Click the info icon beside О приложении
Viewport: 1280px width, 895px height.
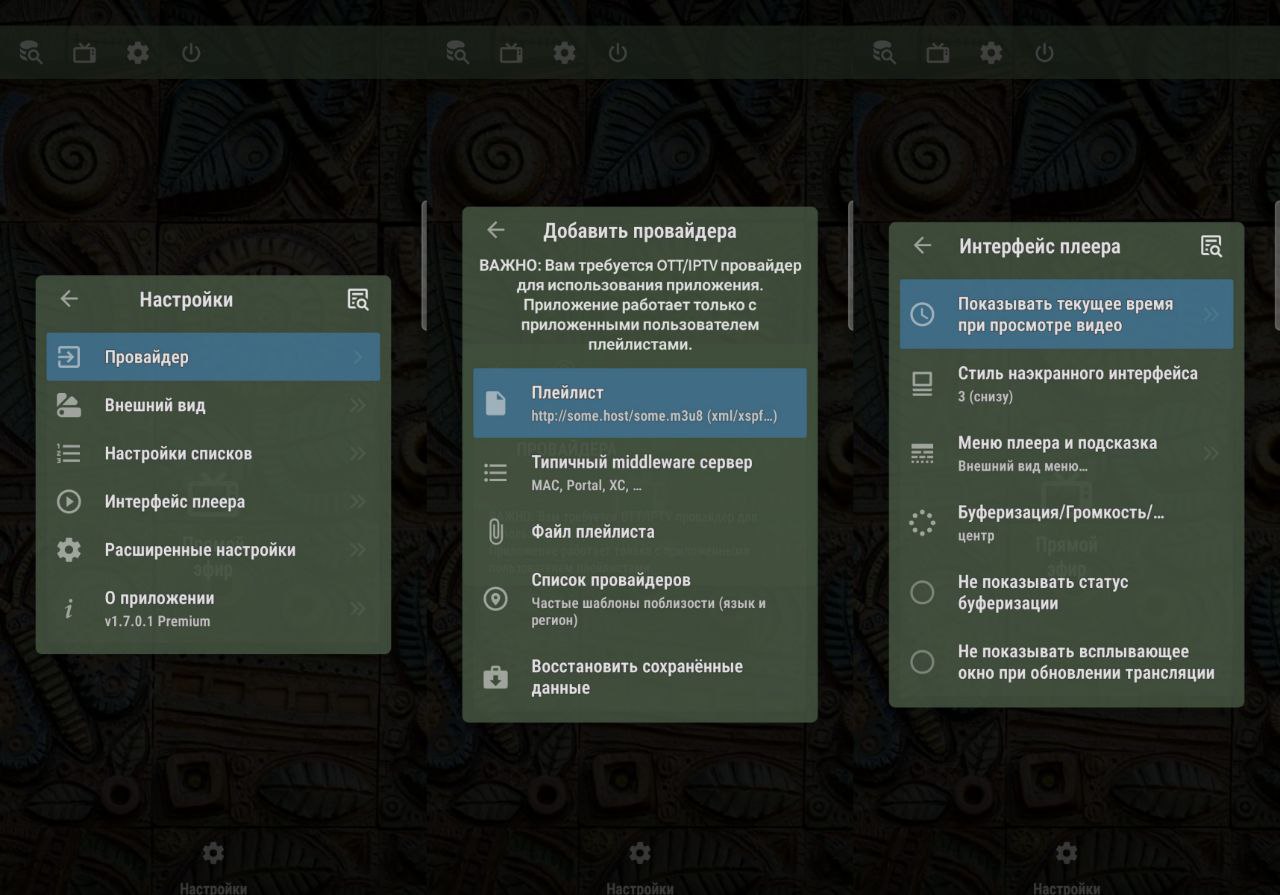[x=68, y=608]
